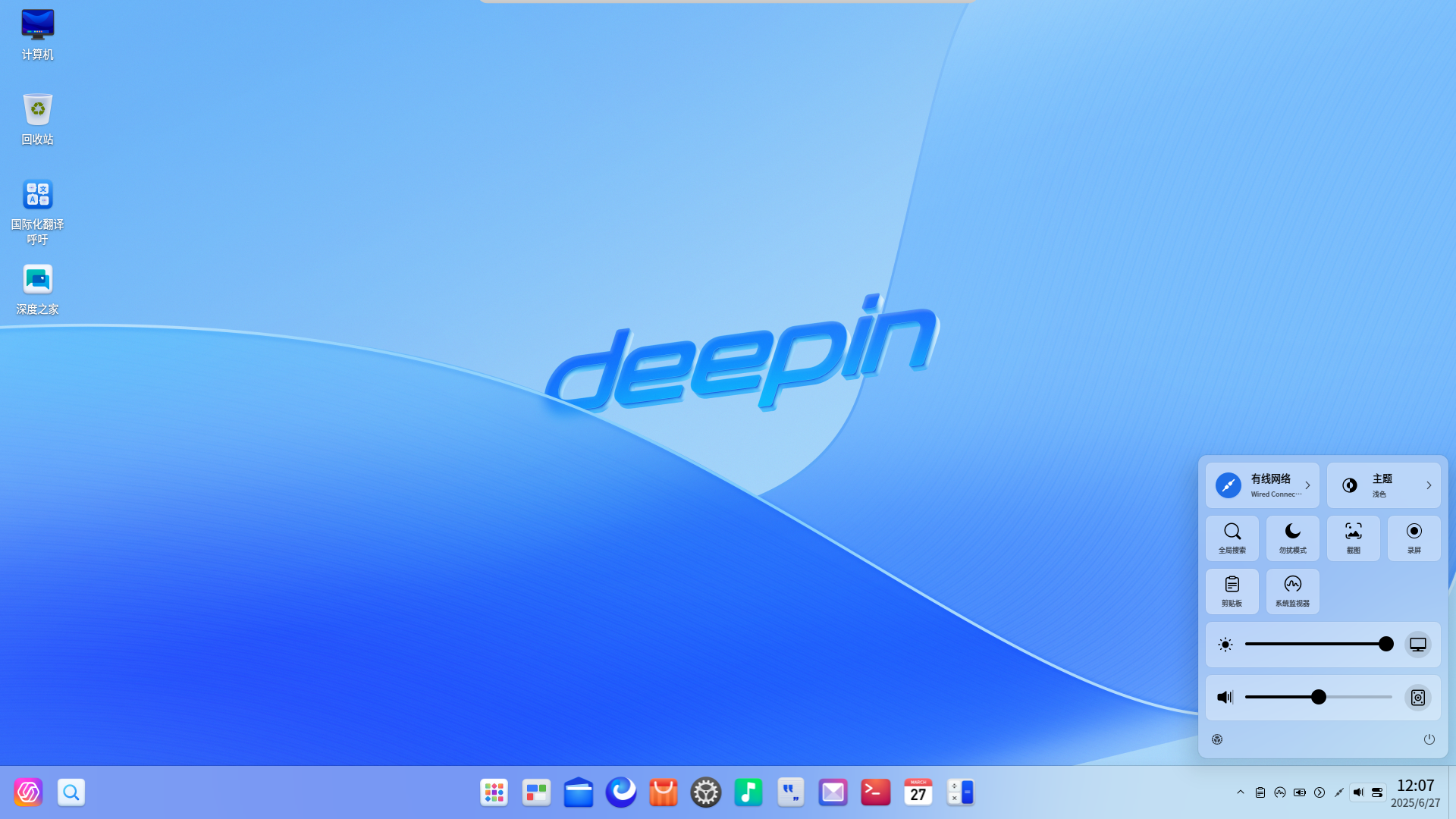Open audio output device selector button
The height and width of the screenshot is (819, 1456).
(x=1418, y=698)
